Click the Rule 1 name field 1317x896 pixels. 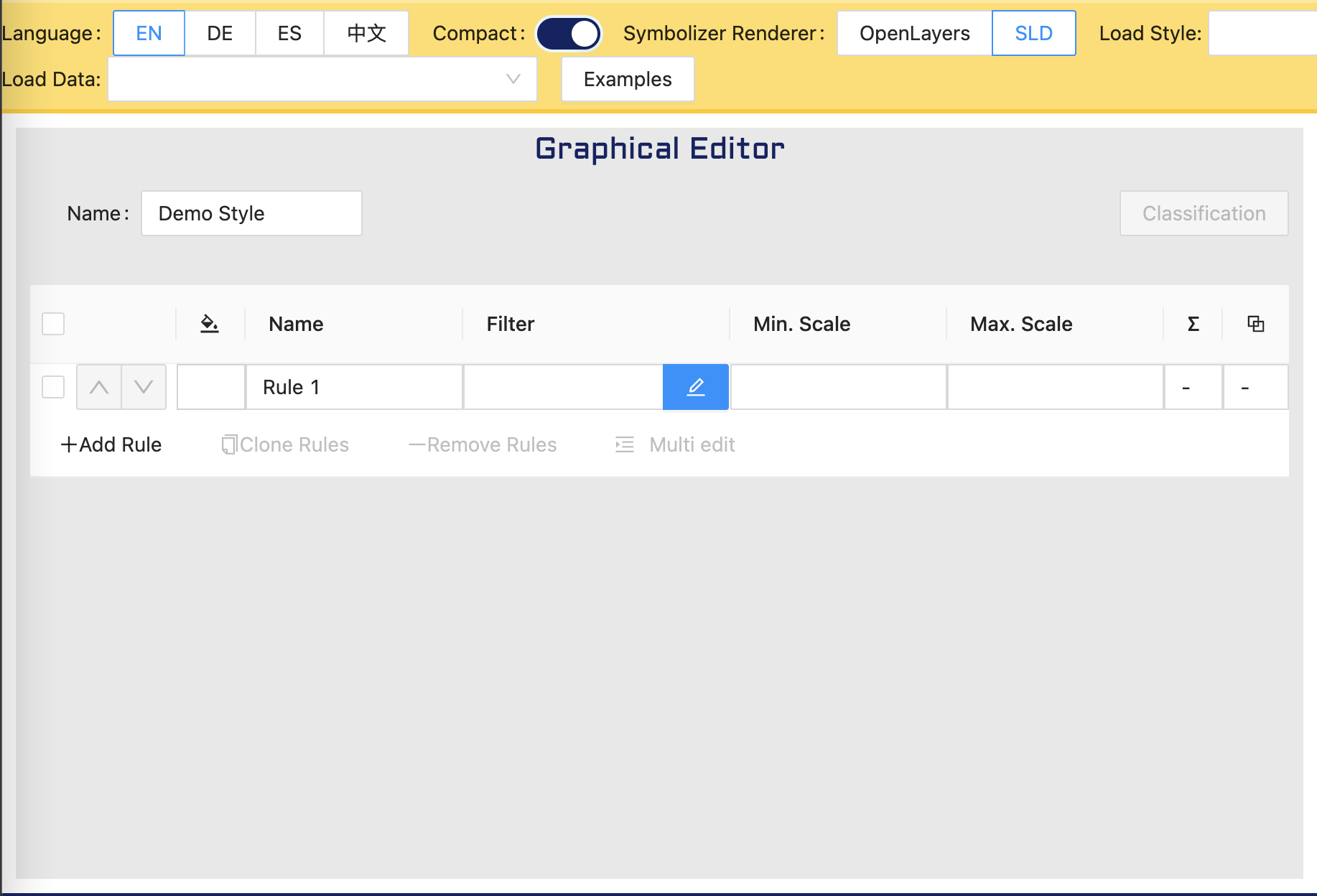(x=354, y=387)
